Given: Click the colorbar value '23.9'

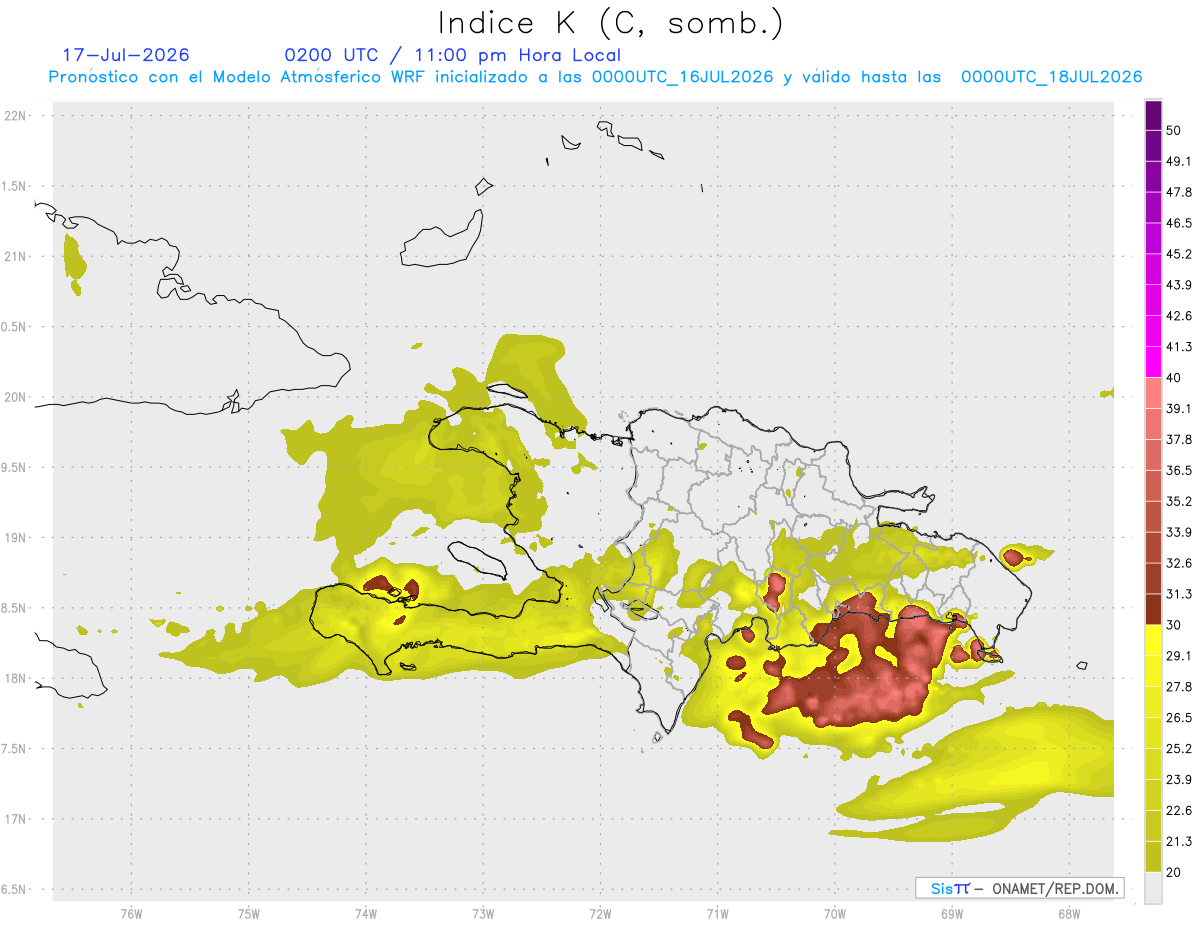Looking at the screenshot, I should pos(1178,780).
